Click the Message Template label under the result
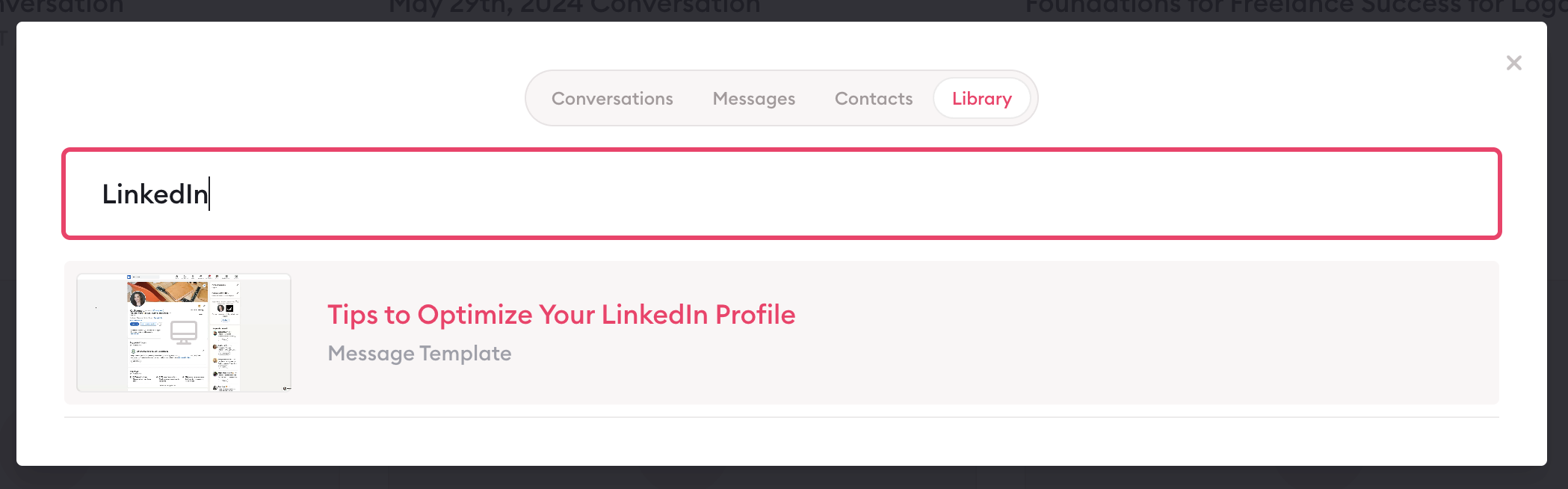The height and width of the screenshot is (489, 1568). (419, 353)
